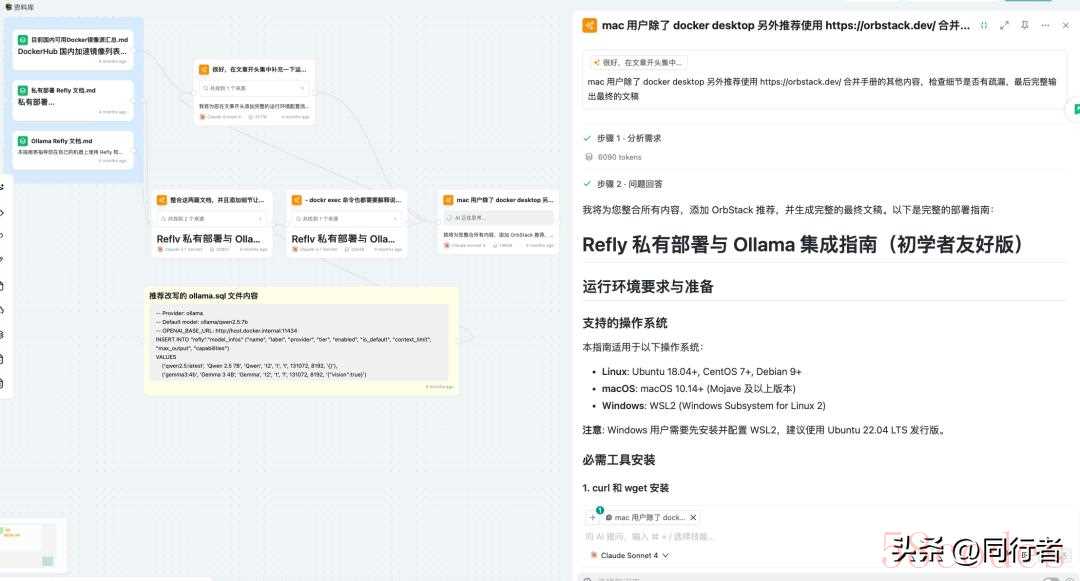Focus the AI prompt input field

point(820,536)
